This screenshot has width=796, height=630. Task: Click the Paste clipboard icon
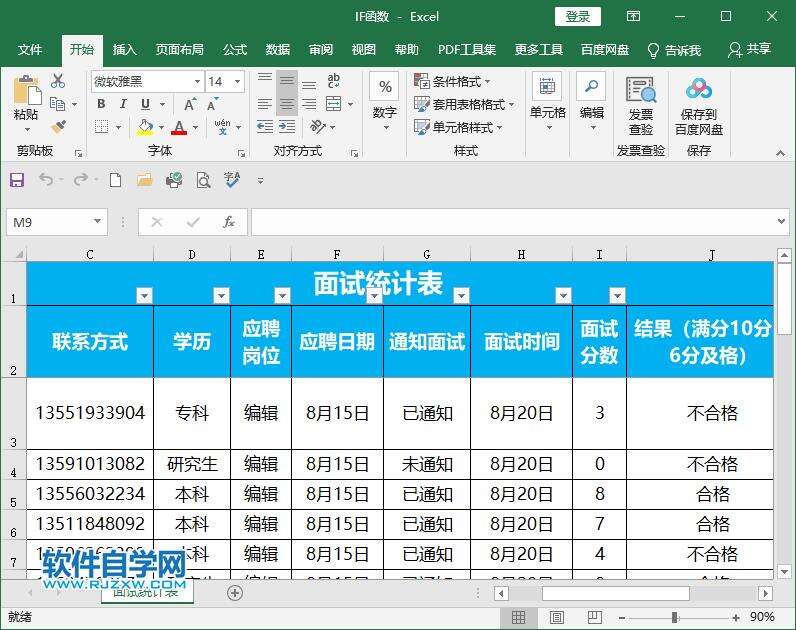pyautogui.click(x=26, y=91)
